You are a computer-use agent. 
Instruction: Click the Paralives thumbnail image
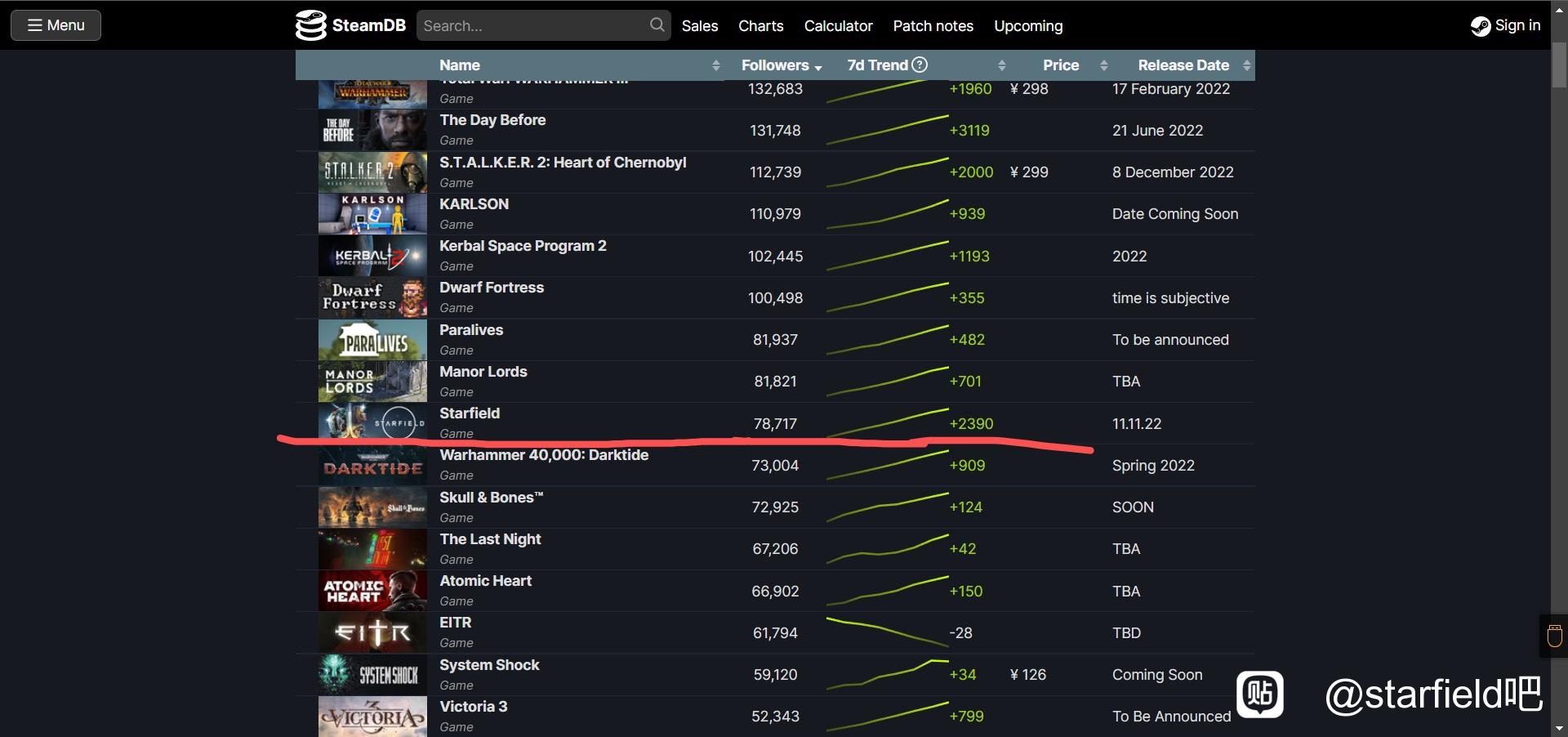(372, 340)
